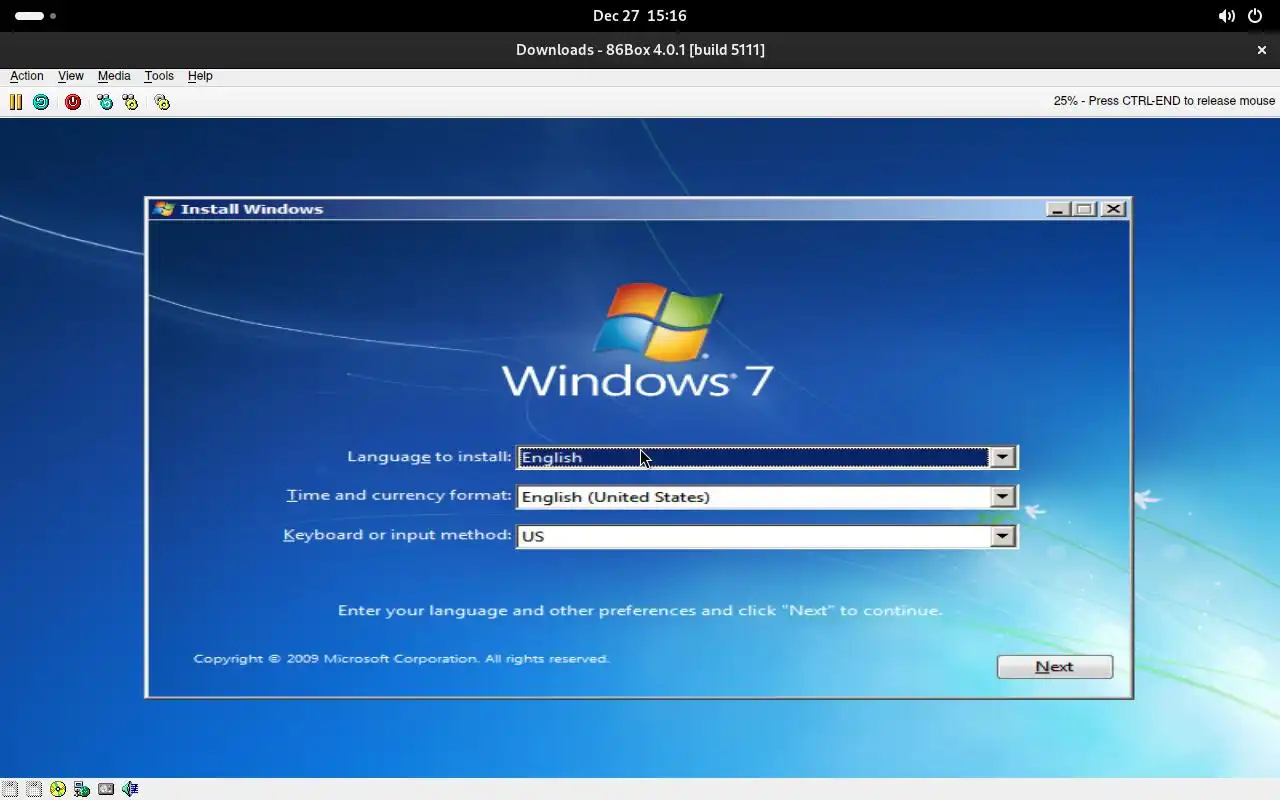Viewport: 1280px width, 800px height.
Task: Open the Tools menu
Action: [159, 76]
